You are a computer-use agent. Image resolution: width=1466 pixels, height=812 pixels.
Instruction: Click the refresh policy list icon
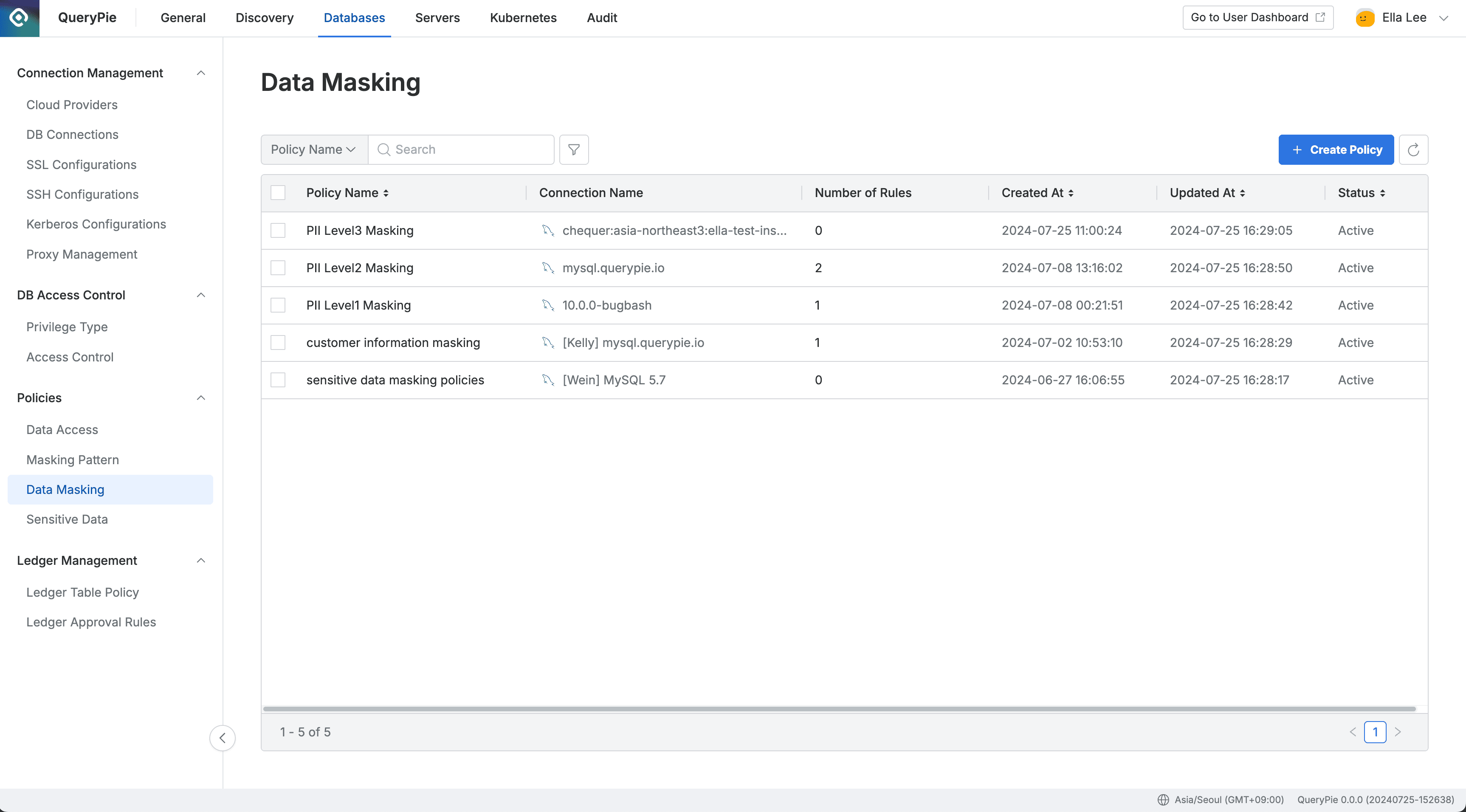tap(1414, 149)
